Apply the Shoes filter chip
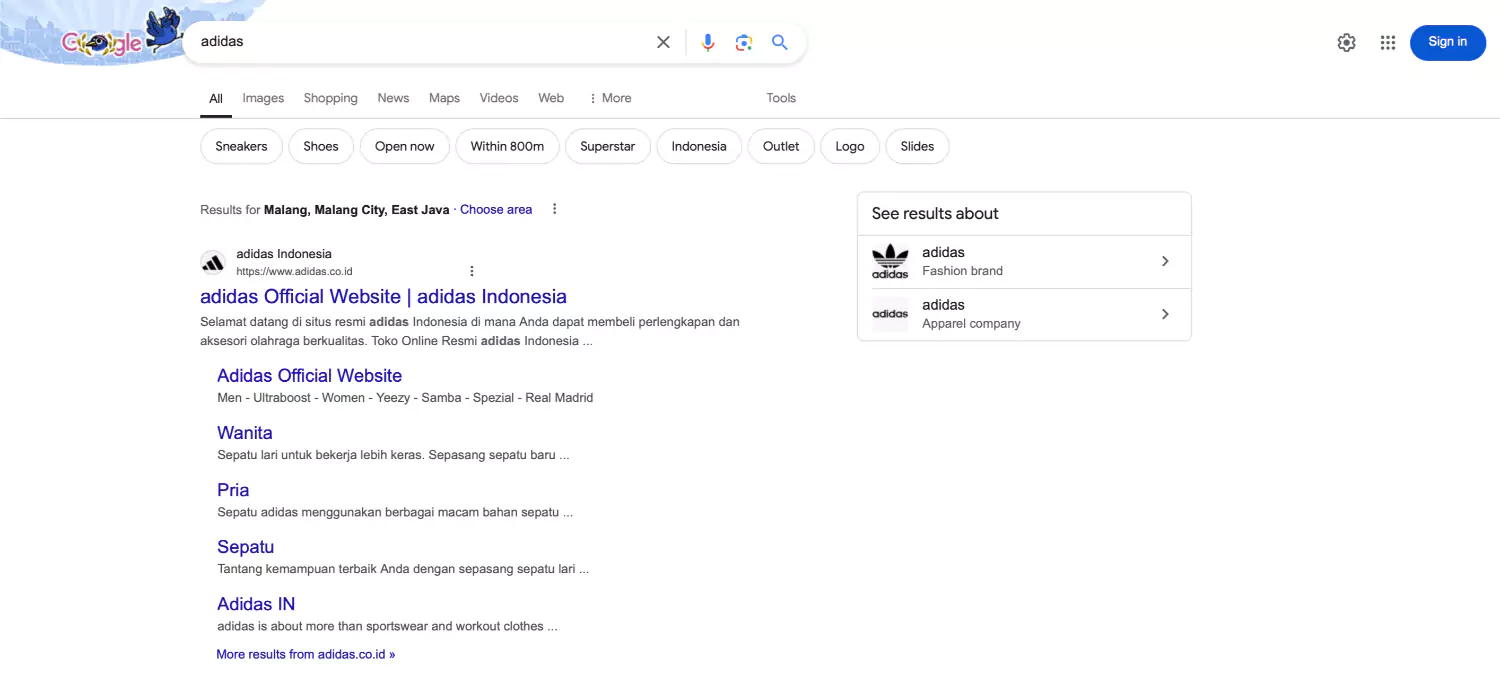 coord(321,146)
